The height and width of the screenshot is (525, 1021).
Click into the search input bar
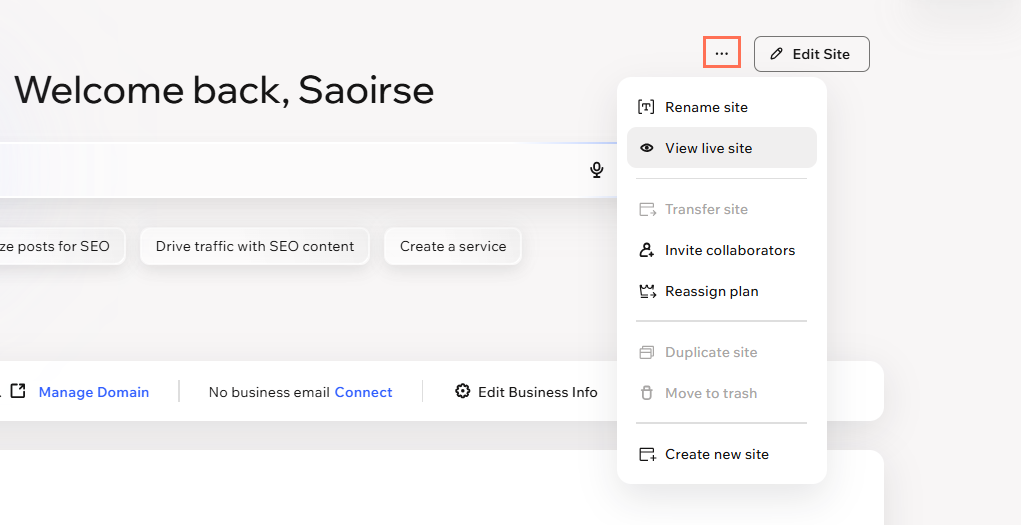pos(307,170)
